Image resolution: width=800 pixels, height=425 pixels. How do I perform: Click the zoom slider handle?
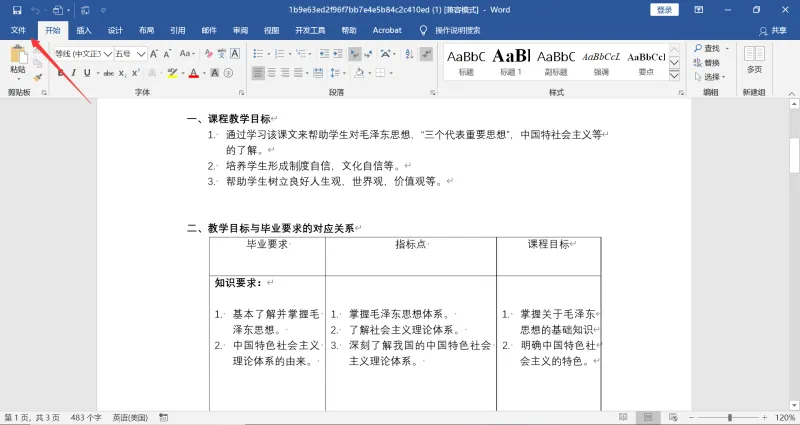[x=730, y=417]
